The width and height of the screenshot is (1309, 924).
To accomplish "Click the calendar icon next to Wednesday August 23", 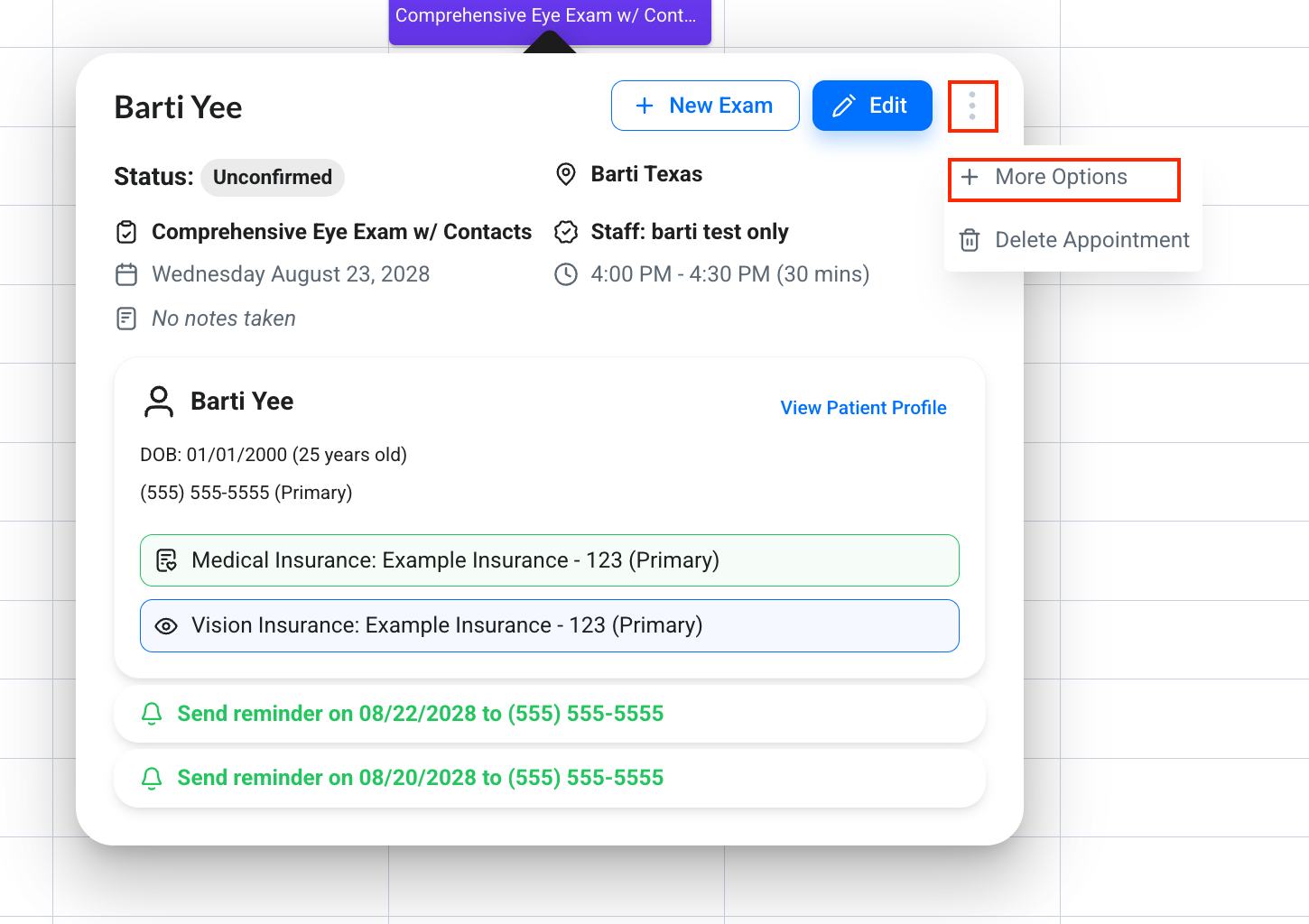I will (126, 274).
